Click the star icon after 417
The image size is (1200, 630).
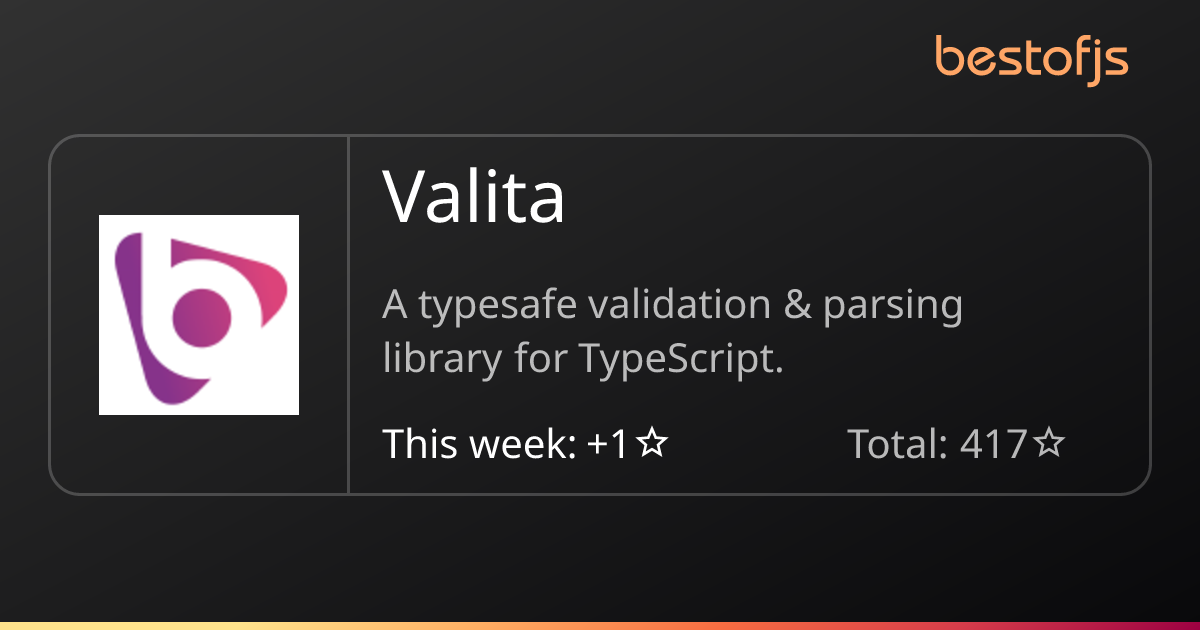pyautogui.click(x=1049, y=444)
